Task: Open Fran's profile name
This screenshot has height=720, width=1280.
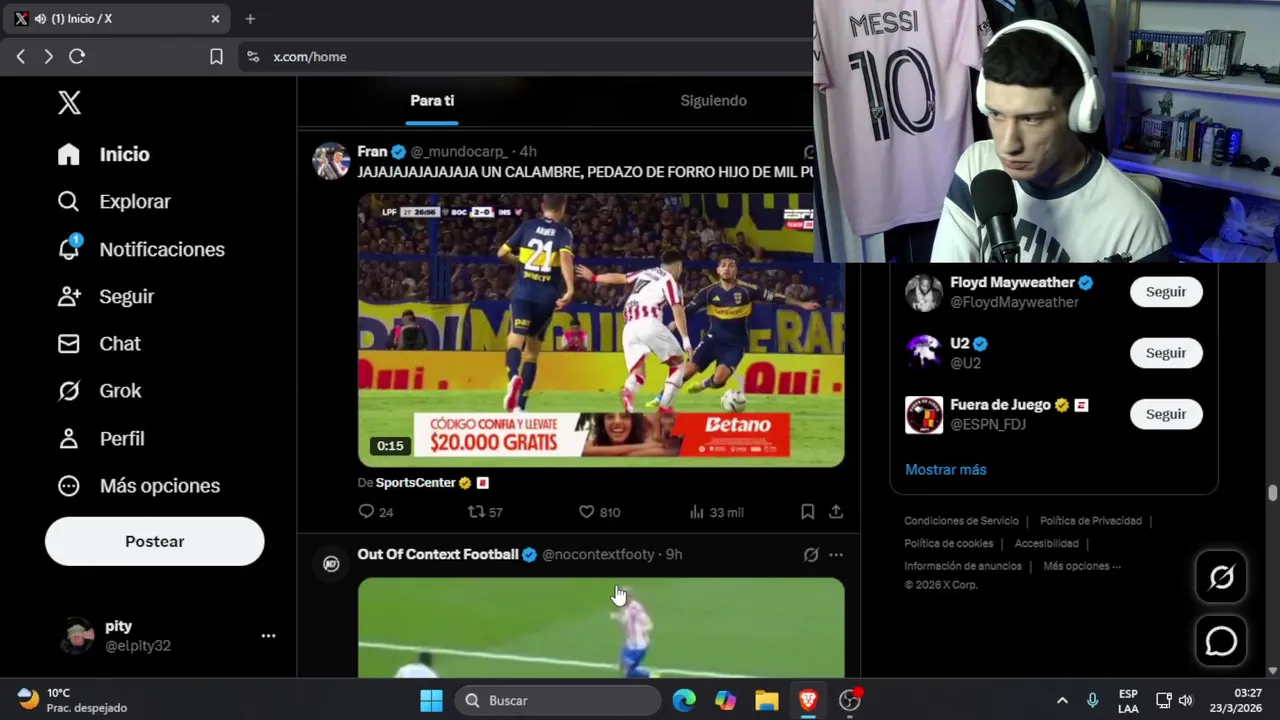Action: (x=372, y=151)
